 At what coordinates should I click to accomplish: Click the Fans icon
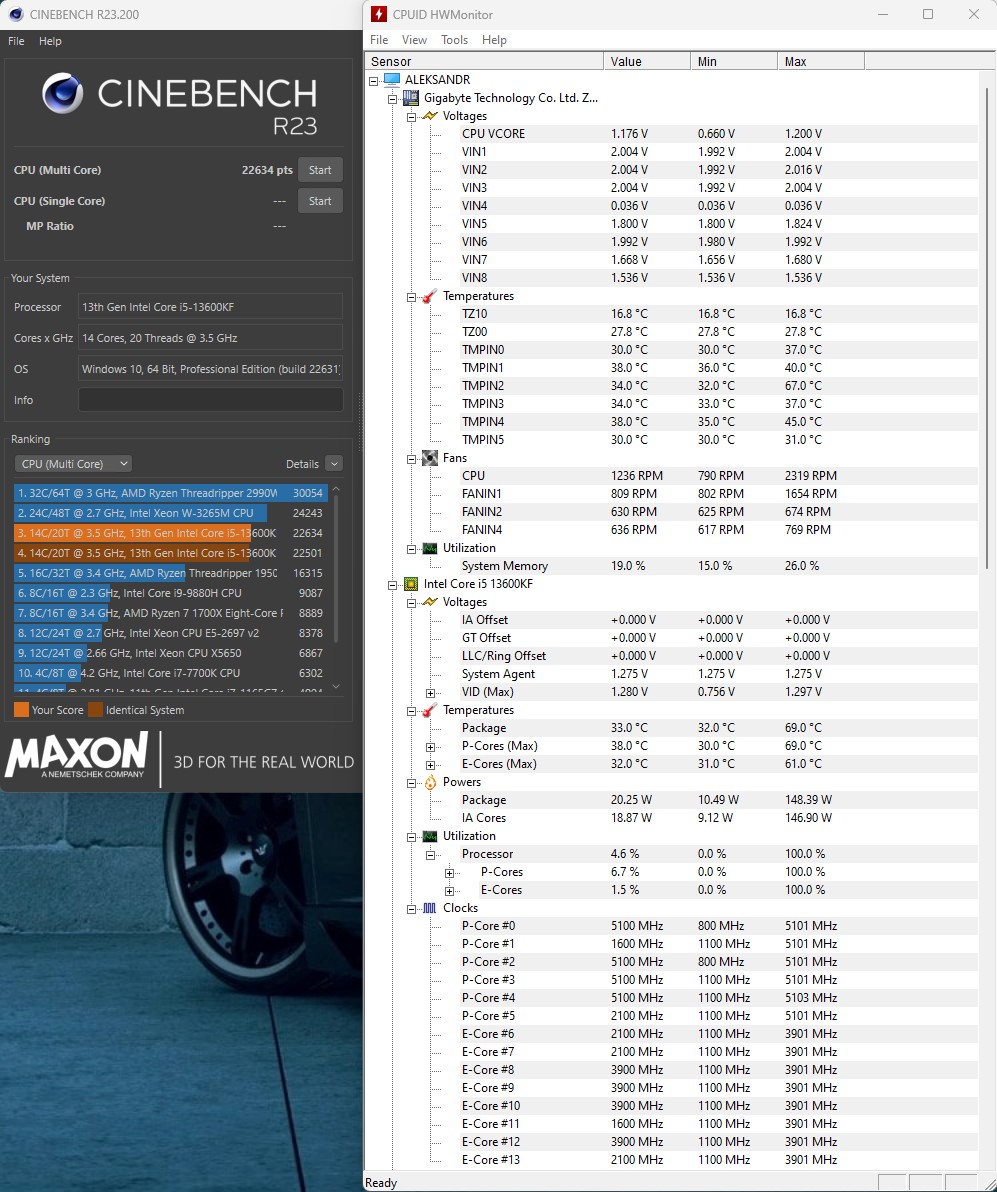pyautogui.click(x=430, y=458)
